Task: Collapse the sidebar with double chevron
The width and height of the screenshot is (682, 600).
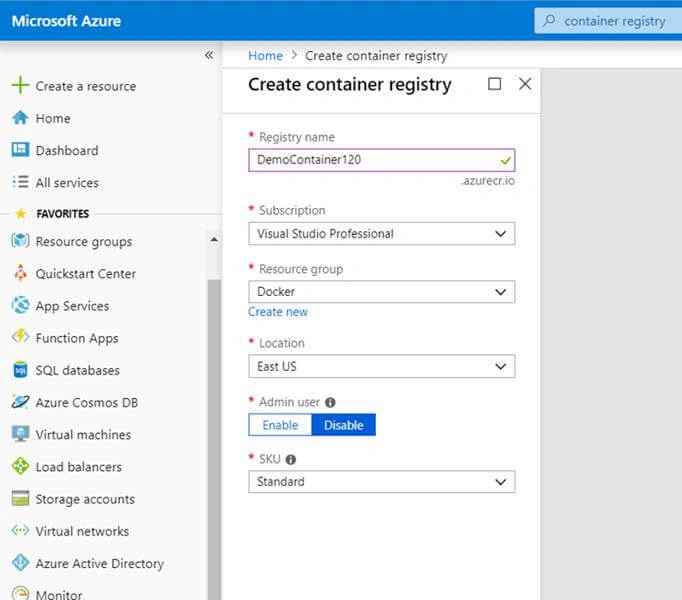Action: pos(209,55)
